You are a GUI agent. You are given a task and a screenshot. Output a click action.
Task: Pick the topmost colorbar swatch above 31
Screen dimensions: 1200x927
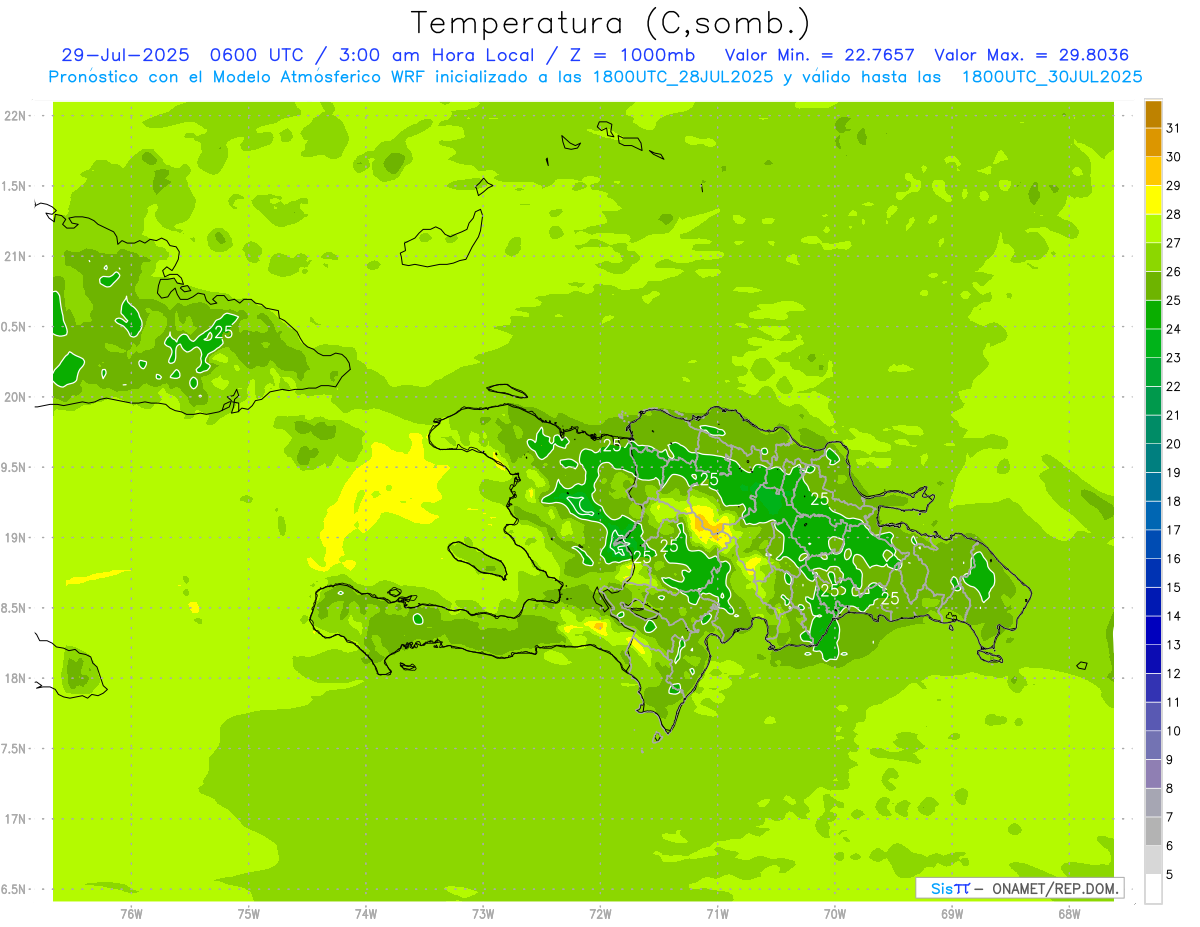1153,114
